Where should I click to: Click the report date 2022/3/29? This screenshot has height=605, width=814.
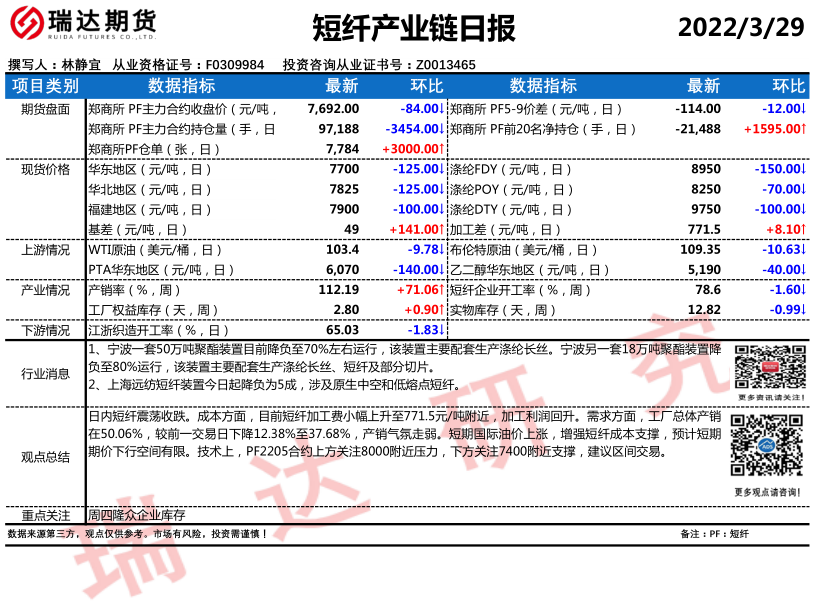click(x=741, y=28)
